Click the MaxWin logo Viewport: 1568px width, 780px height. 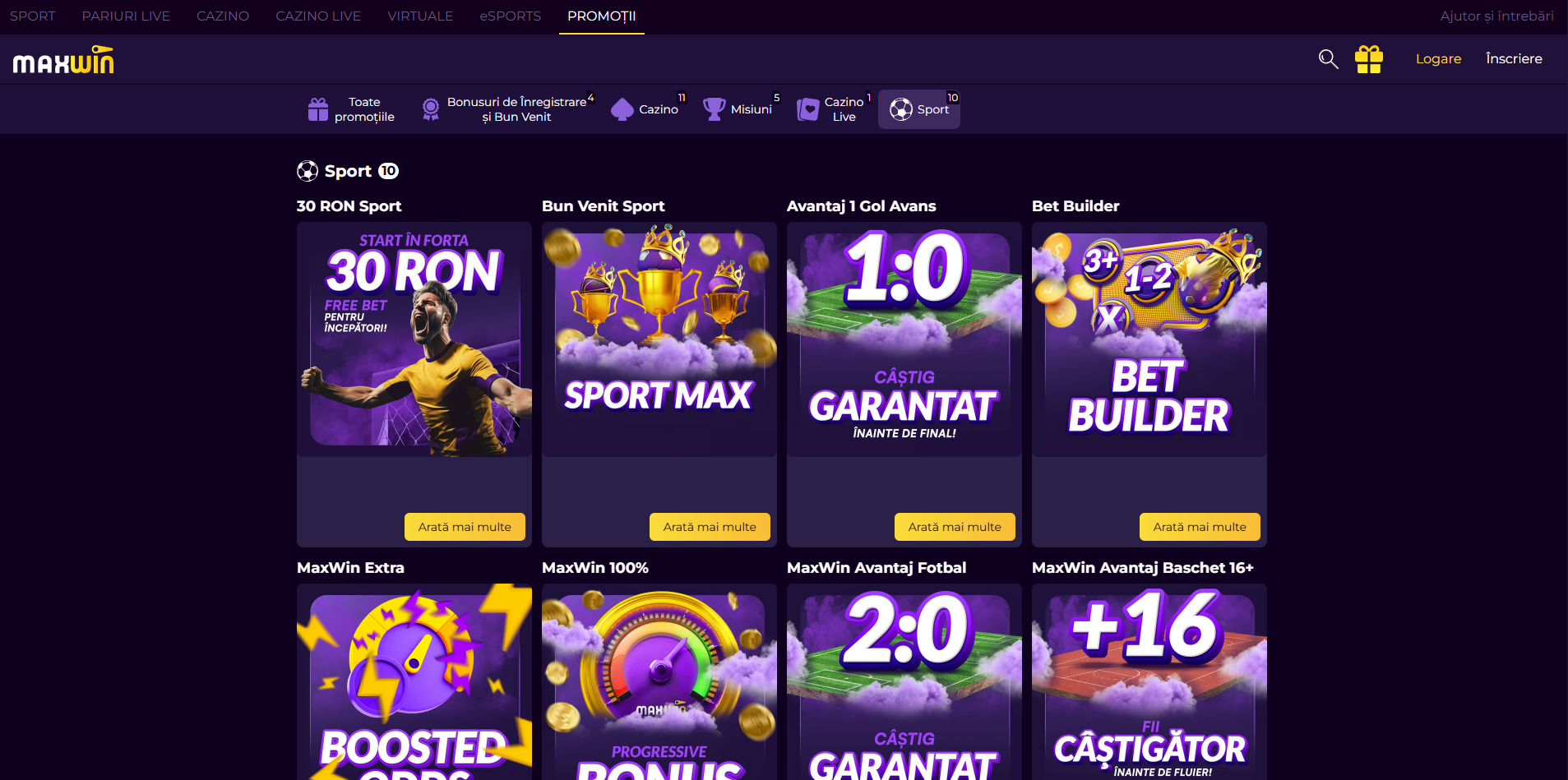coord(63,60)
